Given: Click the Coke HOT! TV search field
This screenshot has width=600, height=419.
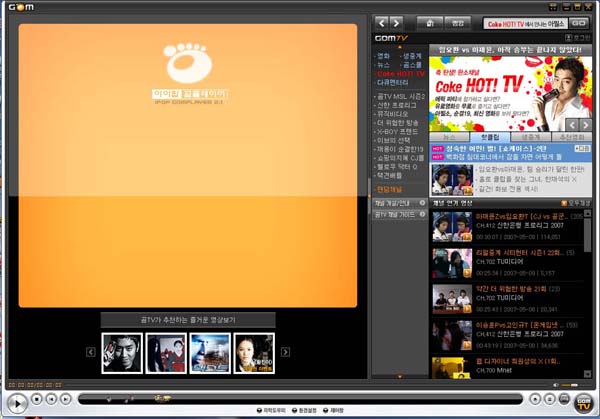Looking at the screenshot, I should pyautogui.click(x=525, y=24).
